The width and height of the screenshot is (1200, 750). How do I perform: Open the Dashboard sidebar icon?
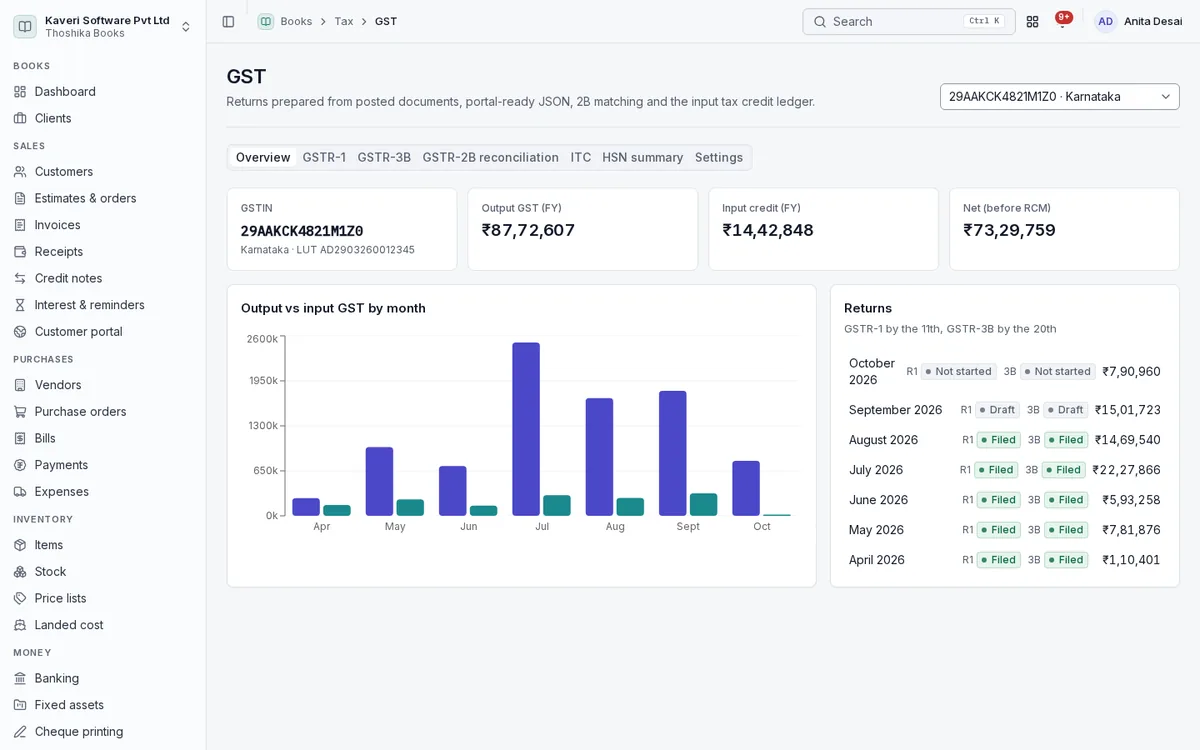click(x=20, y=92)
